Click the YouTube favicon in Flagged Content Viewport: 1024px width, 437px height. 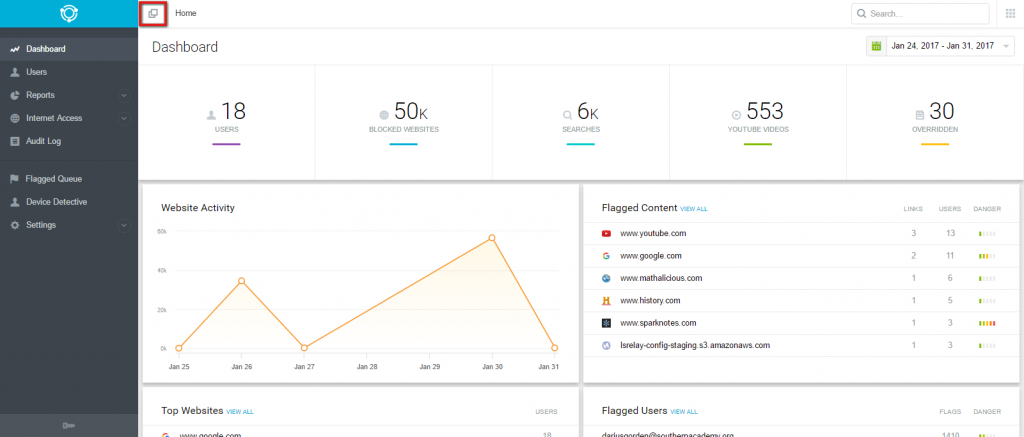click(606, 233)
